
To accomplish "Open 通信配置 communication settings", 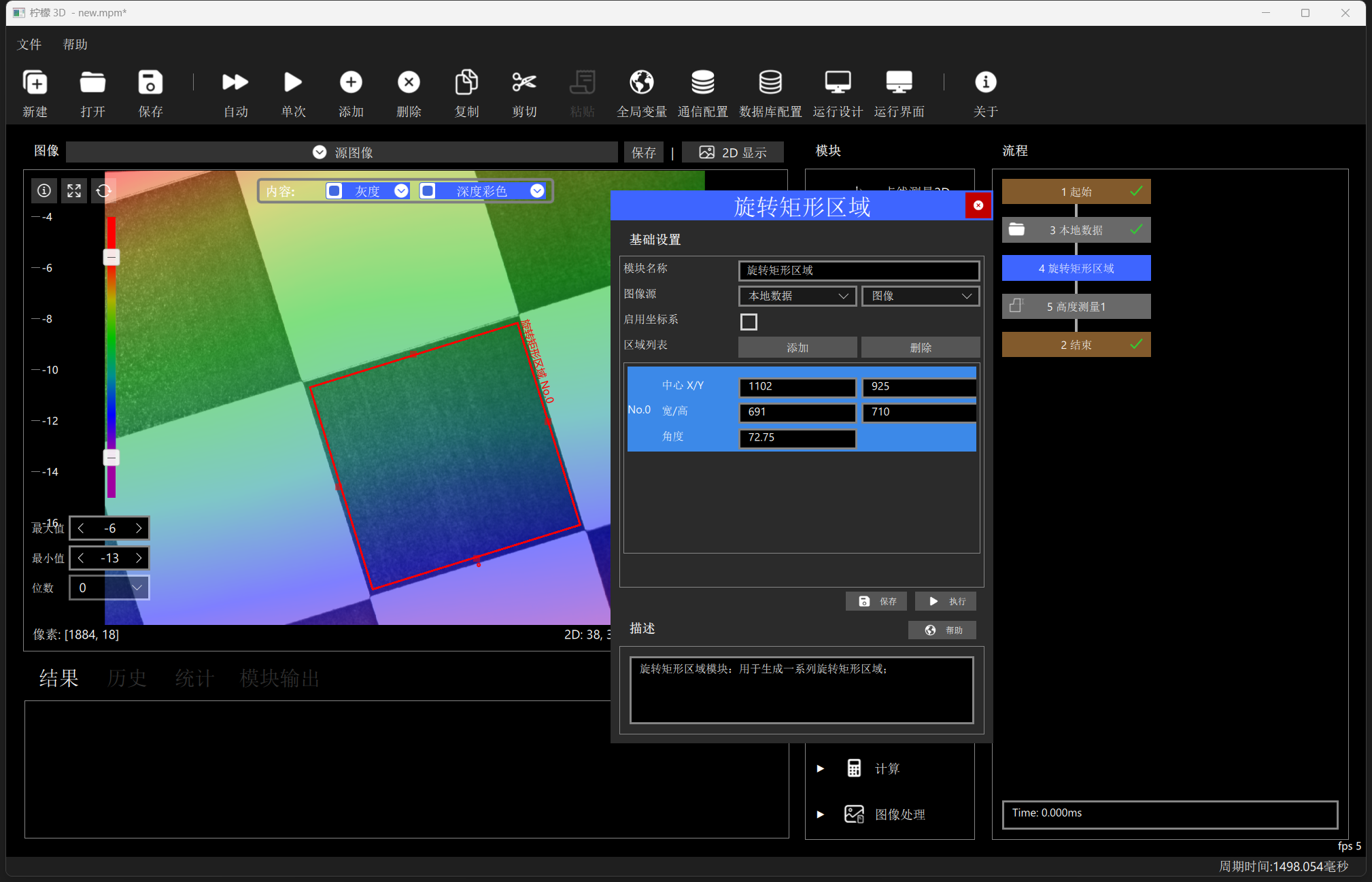I will coord(702,82).
